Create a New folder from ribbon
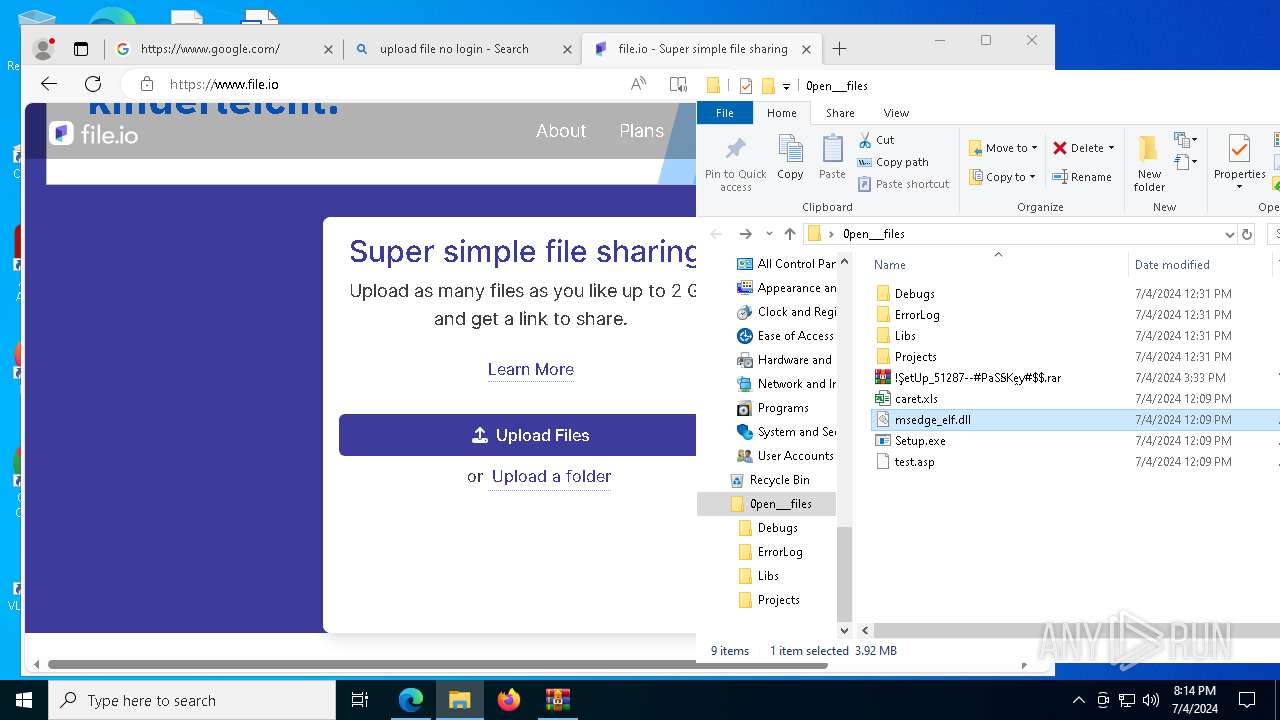1280x720 pixels. (x=1149, y=163)
